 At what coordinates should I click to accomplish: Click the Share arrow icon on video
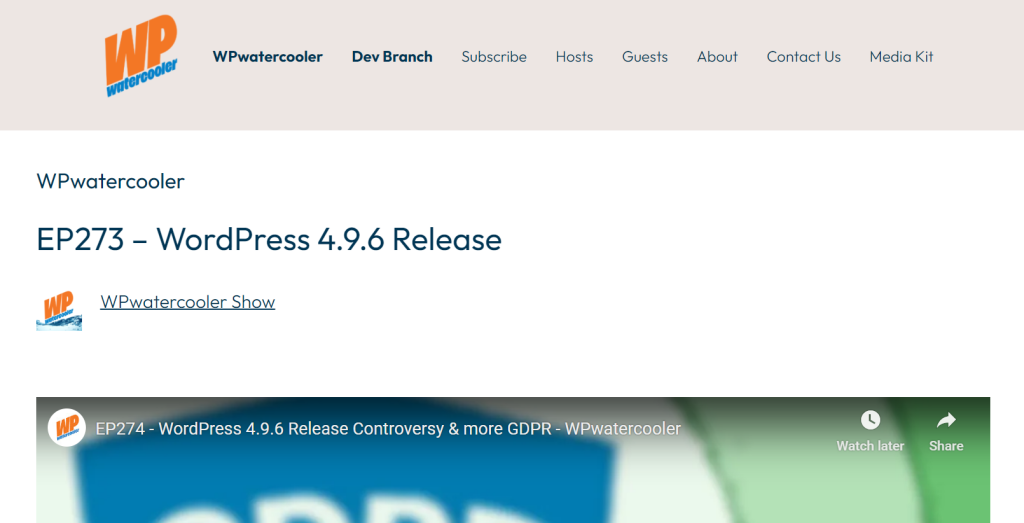point(946,420)
